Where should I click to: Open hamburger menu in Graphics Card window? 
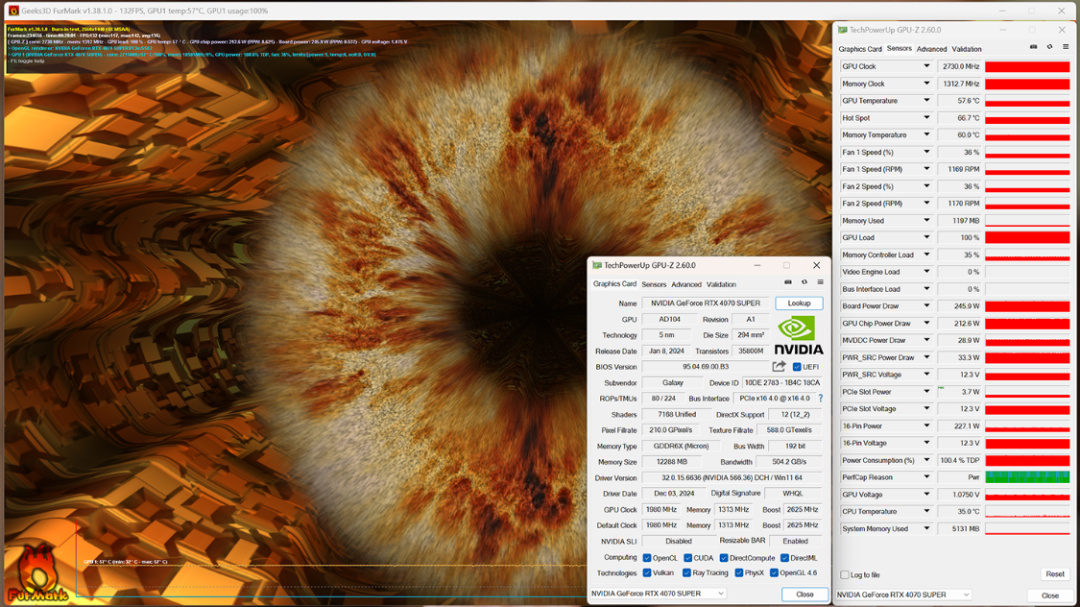point(820,283)
